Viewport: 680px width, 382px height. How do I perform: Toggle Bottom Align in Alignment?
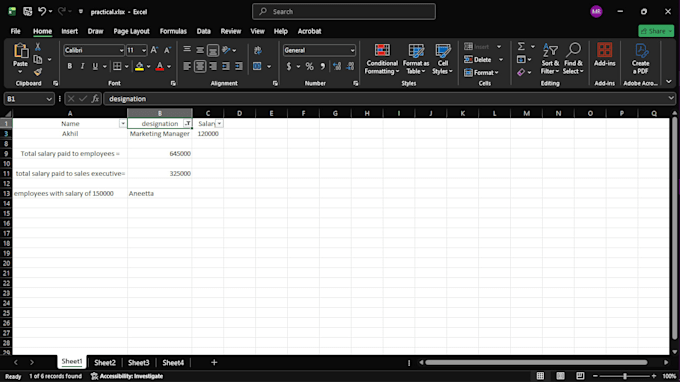(213, 50)
